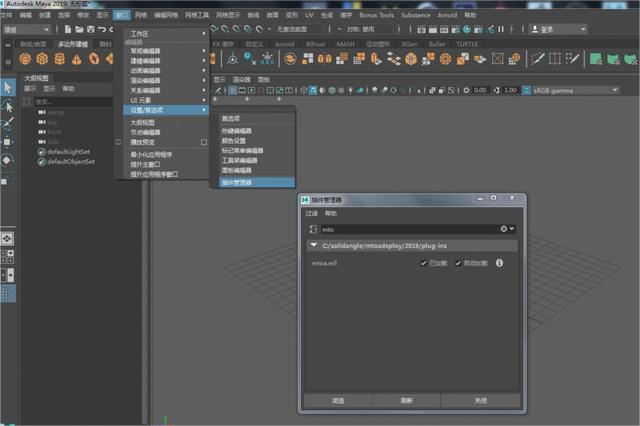This screenshot has width=640, height=426.
Task: Create a polygon cube from shelf
Action: coord(42,59)
